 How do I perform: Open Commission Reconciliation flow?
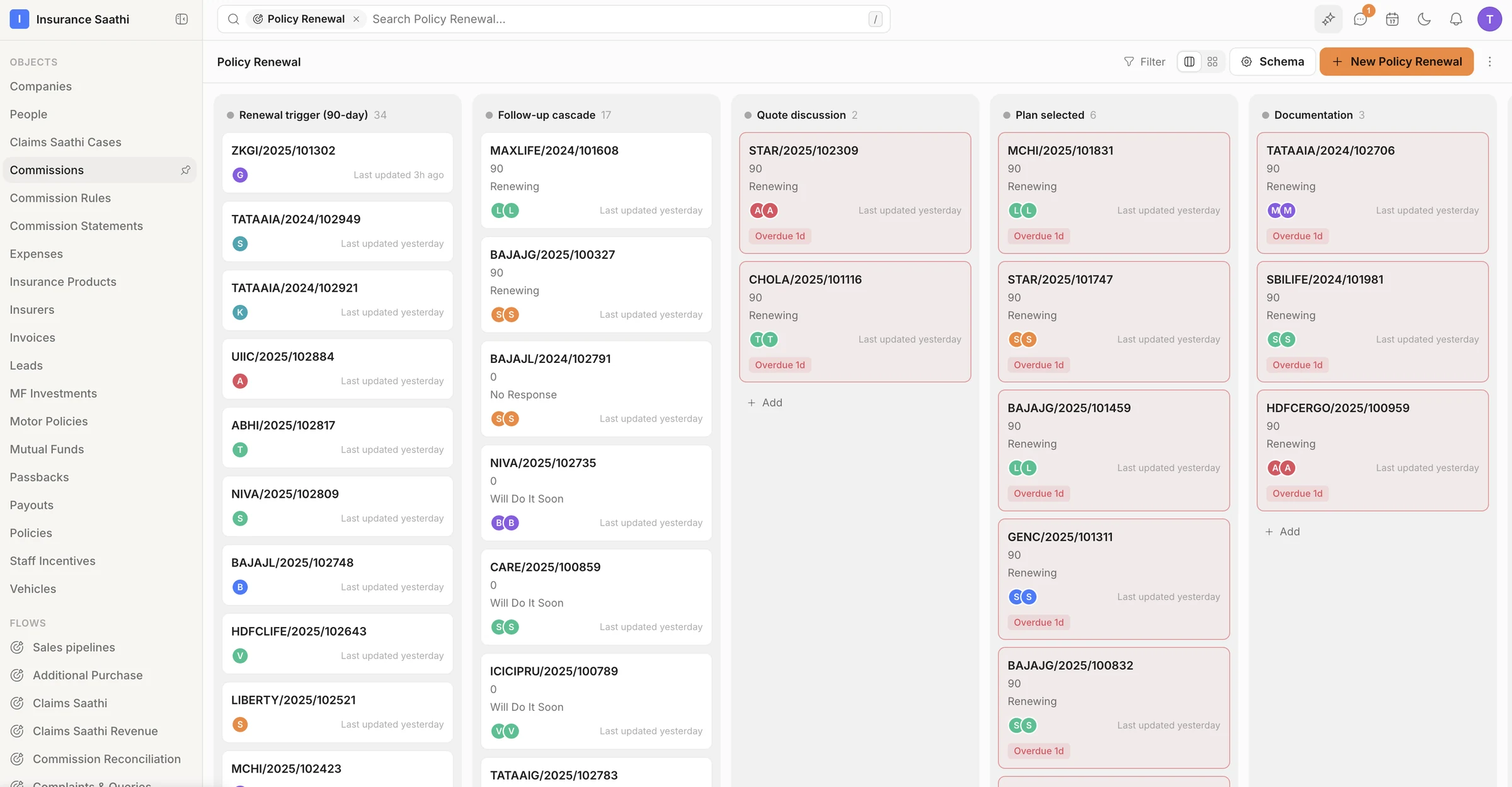pos(106,759)
